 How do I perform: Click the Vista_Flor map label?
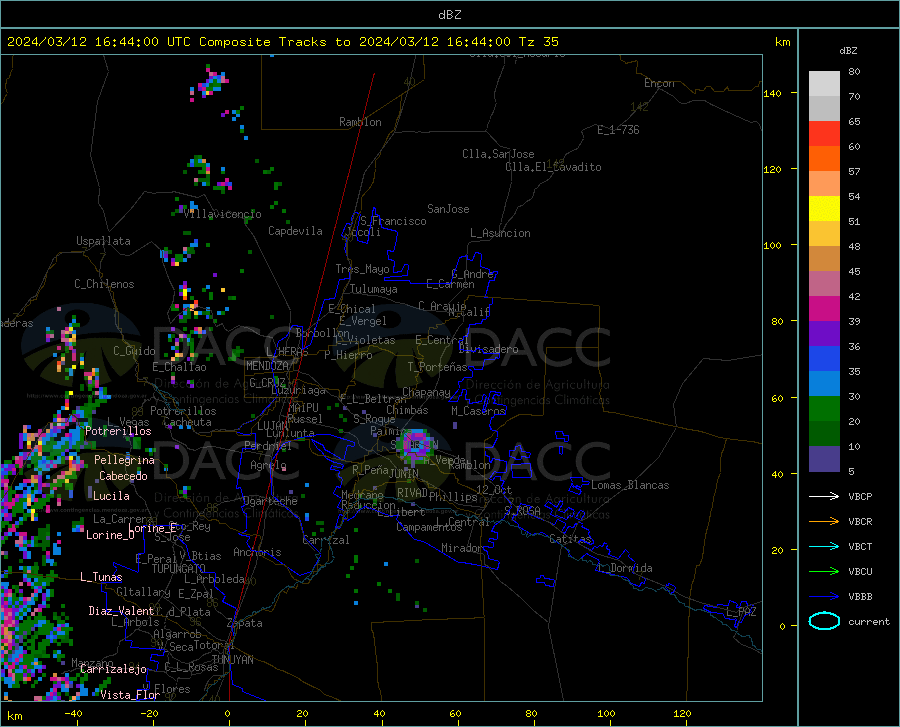[130, 695]
